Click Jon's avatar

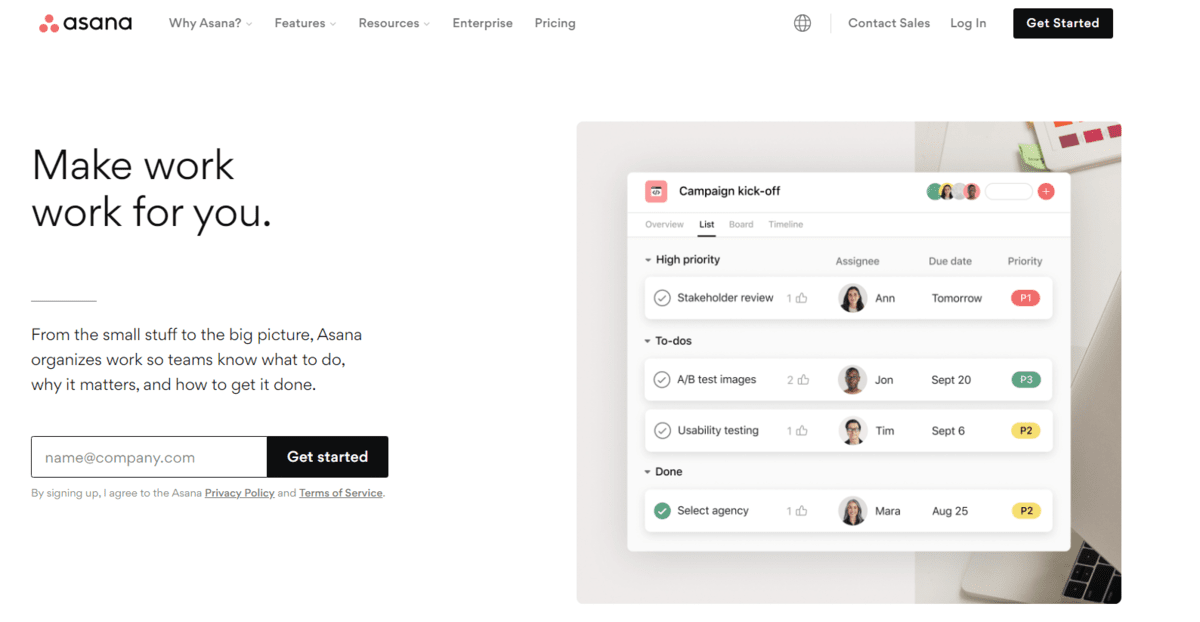point(852,380)
